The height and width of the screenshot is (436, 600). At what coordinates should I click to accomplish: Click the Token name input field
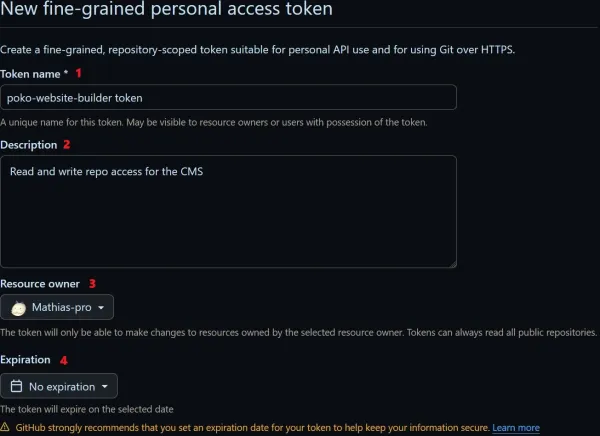point(228,97)
